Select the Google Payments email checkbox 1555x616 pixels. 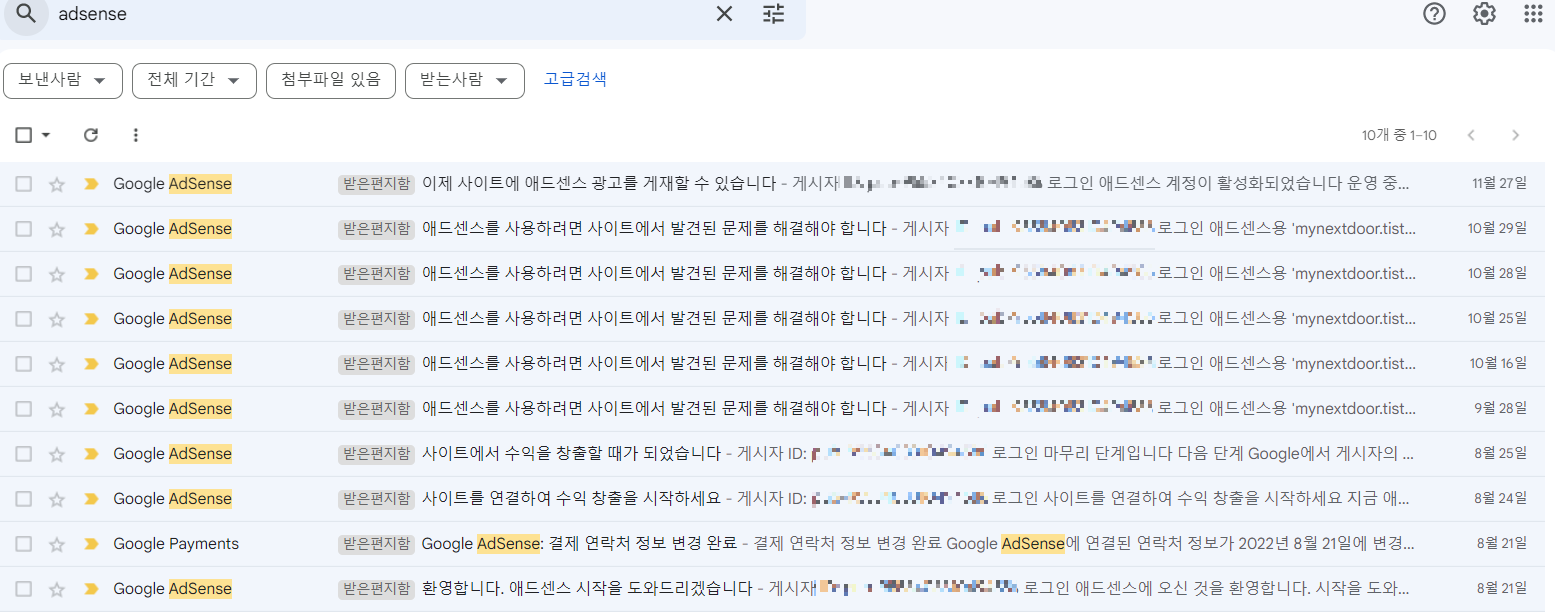point(24,544)
